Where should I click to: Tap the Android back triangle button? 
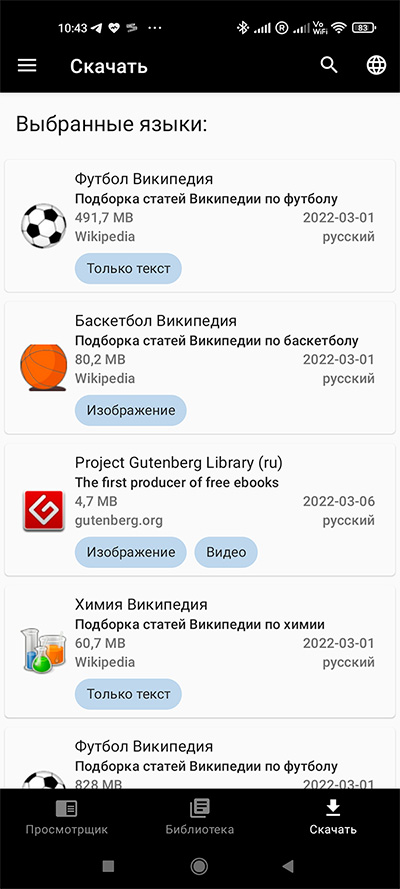tap(288, 866)
